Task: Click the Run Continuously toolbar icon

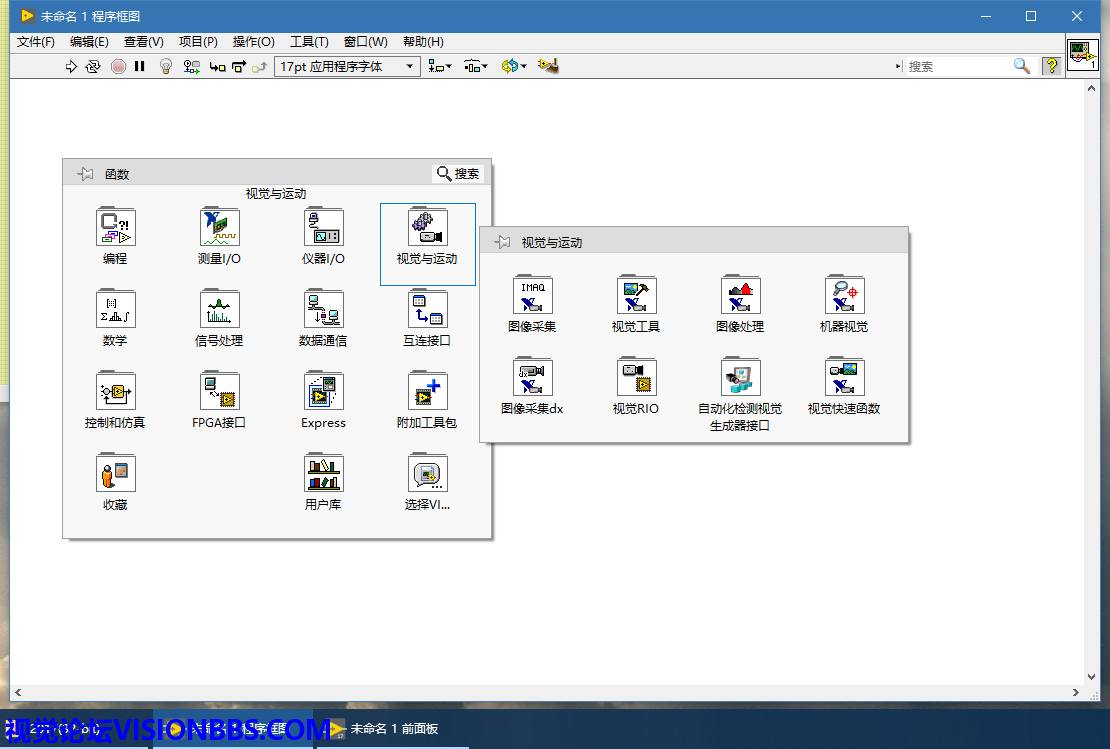Action: 93,66
